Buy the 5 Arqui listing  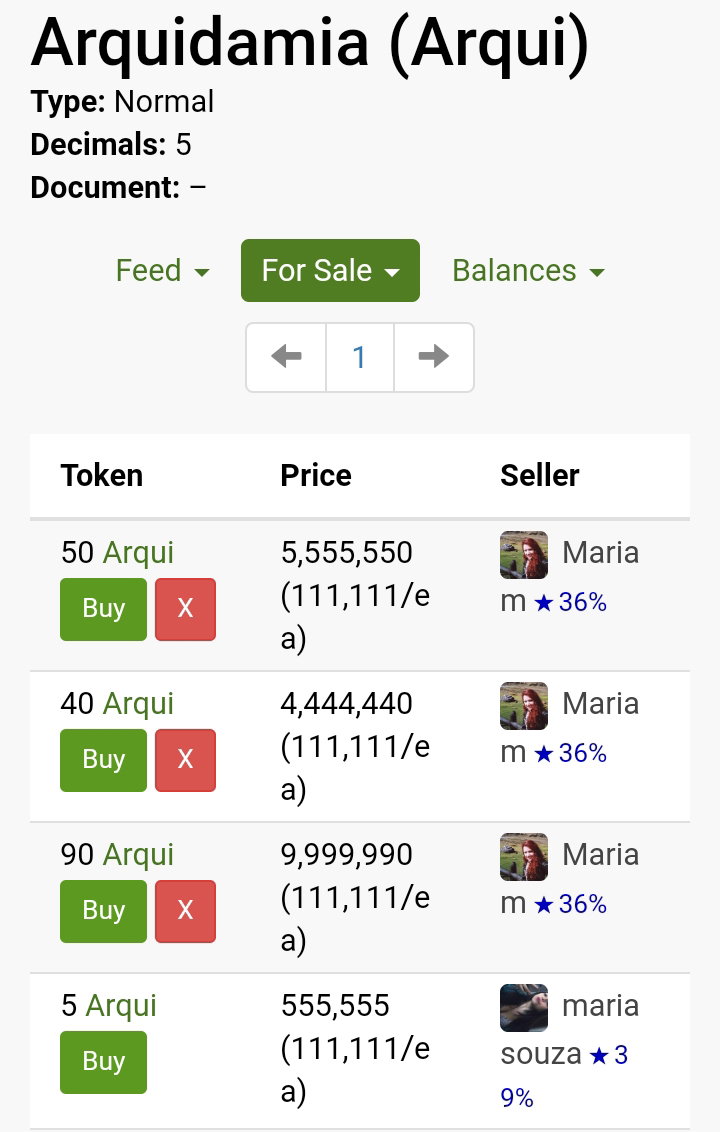[x=103, y=1061]
